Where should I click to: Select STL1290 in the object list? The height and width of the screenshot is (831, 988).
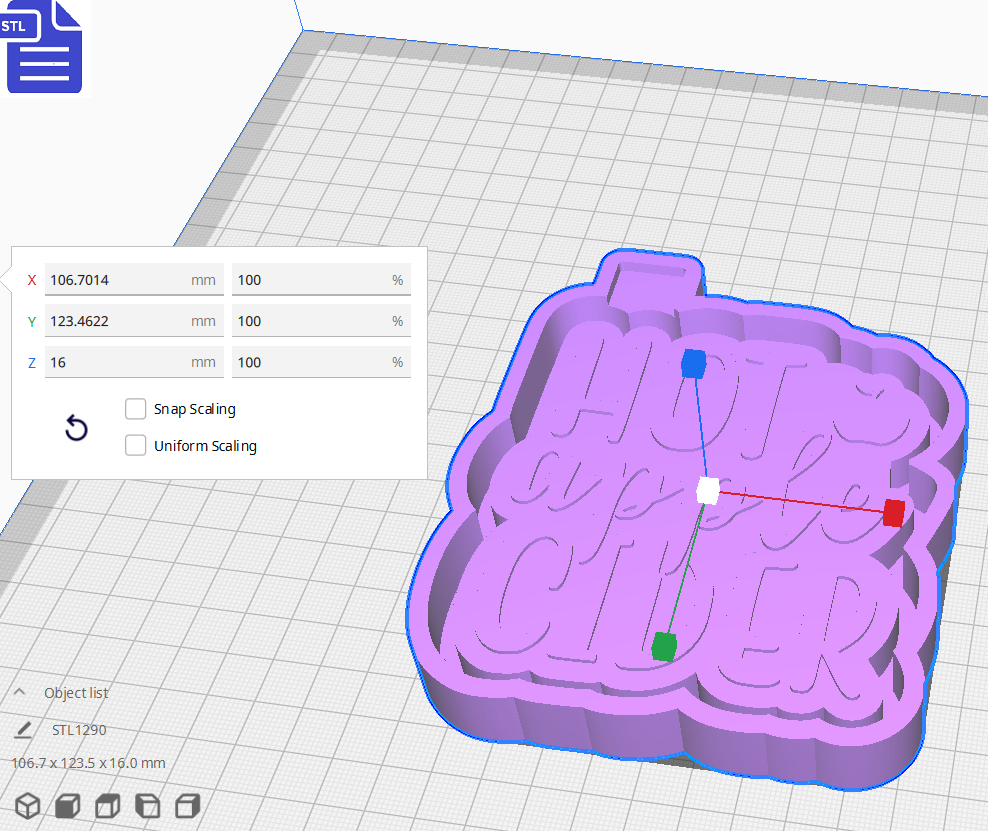[77, 730]
